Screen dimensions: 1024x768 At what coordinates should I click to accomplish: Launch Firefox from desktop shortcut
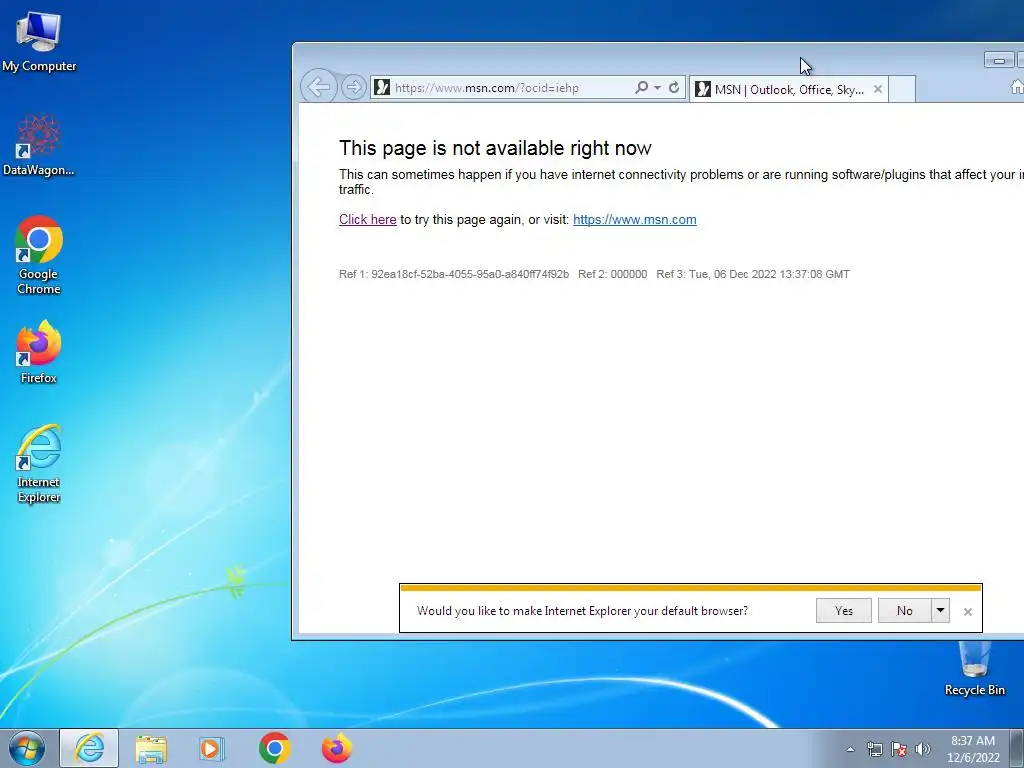tap(39, 353)
